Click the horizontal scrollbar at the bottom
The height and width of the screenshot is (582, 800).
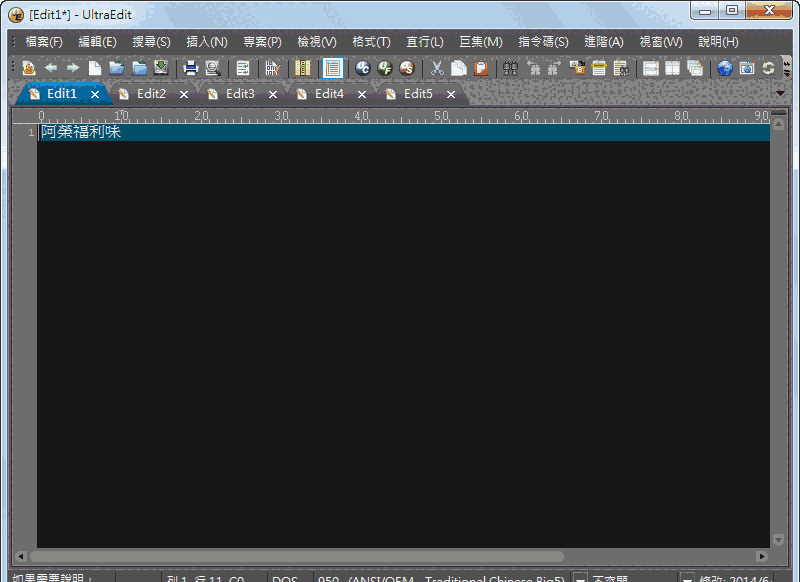[x=300, y=557]
